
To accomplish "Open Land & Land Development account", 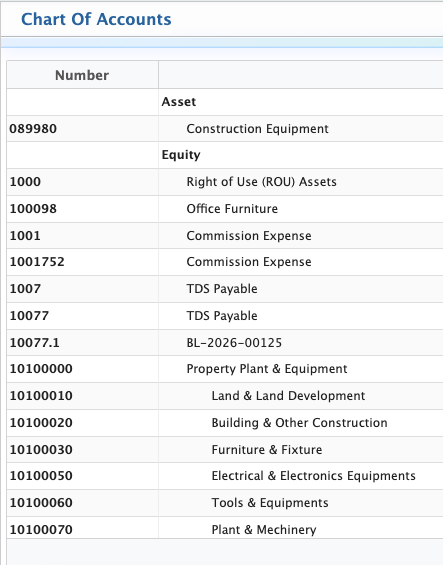I will [288, 396].
